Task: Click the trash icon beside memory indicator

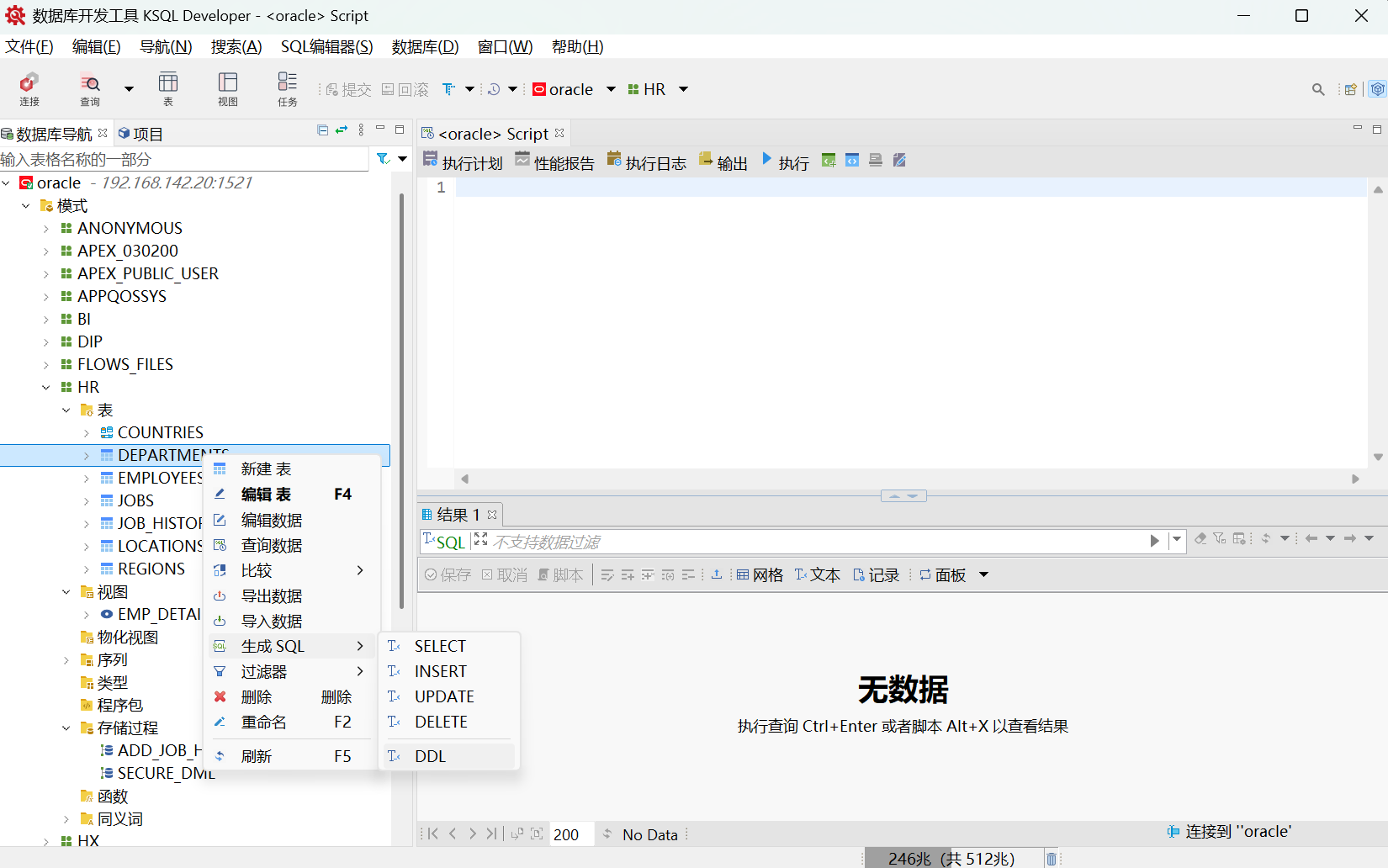Action: click(x=1052, y=859)
